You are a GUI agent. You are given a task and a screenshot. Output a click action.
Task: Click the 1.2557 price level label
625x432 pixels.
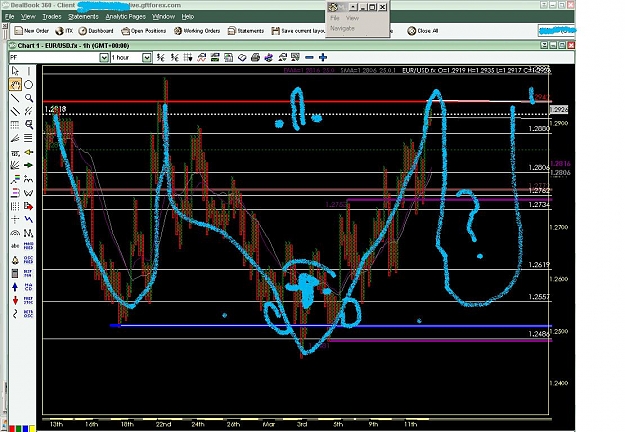click(x=539, y=297)
